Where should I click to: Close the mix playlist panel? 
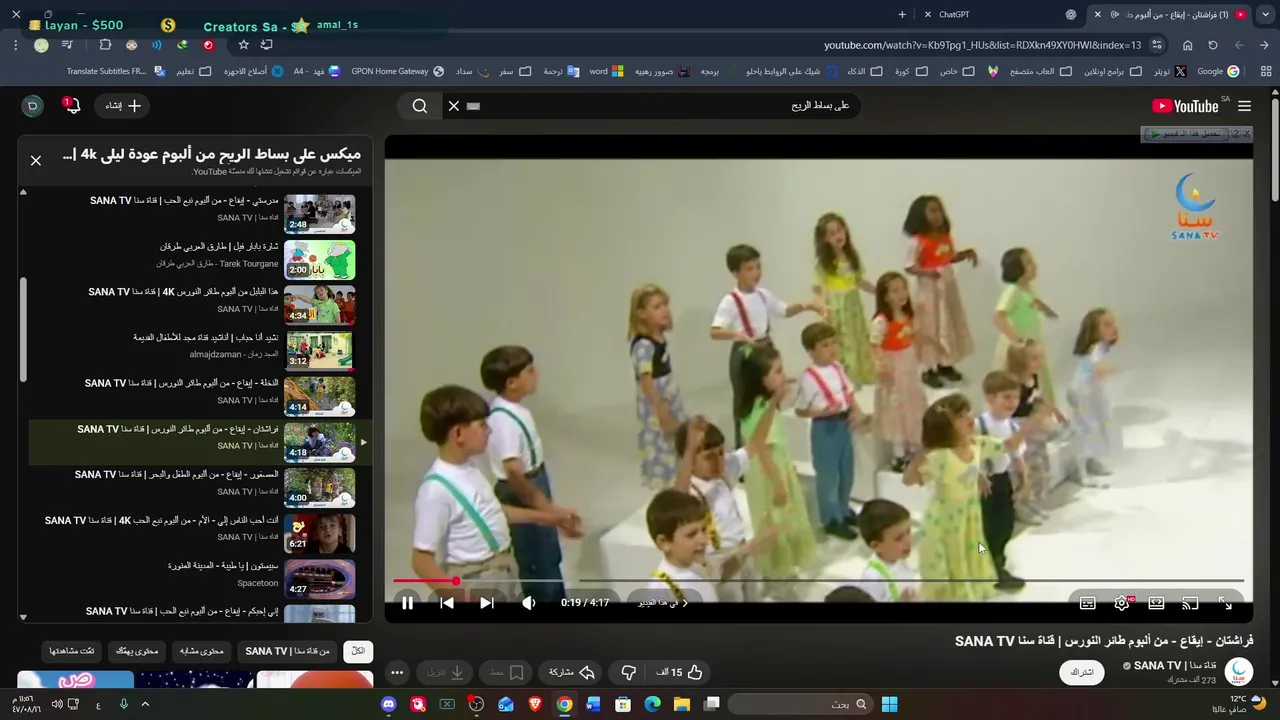coord(36,160)
